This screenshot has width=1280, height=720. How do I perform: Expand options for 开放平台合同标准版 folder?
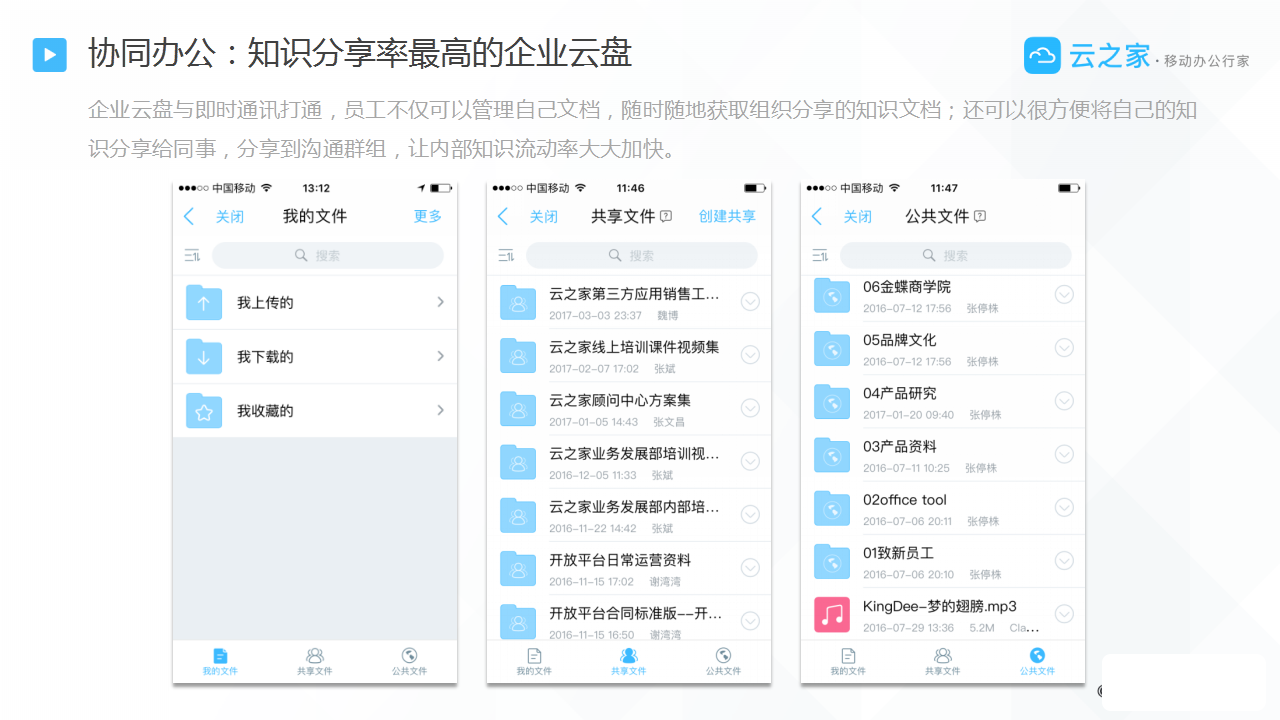click(x=750, y=621)
